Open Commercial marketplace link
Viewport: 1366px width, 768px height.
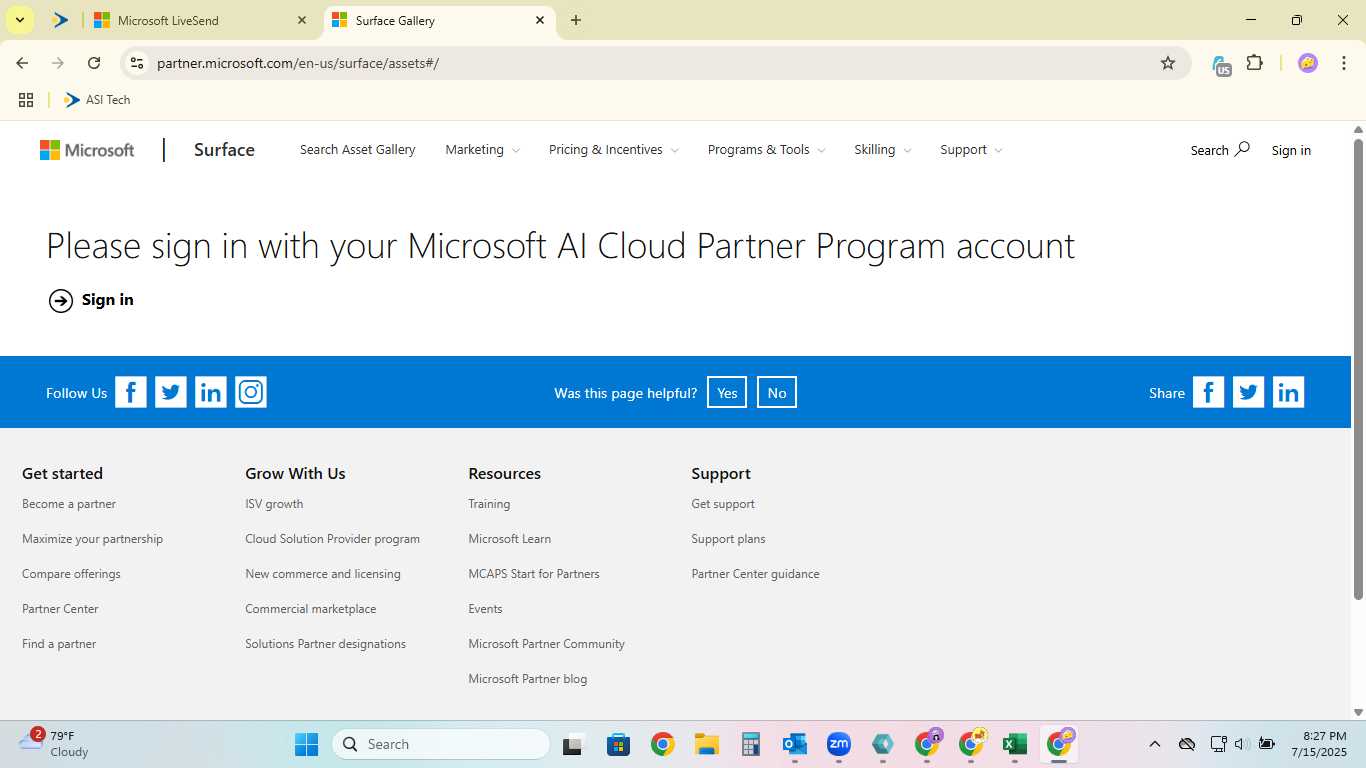tap(311, 609)
